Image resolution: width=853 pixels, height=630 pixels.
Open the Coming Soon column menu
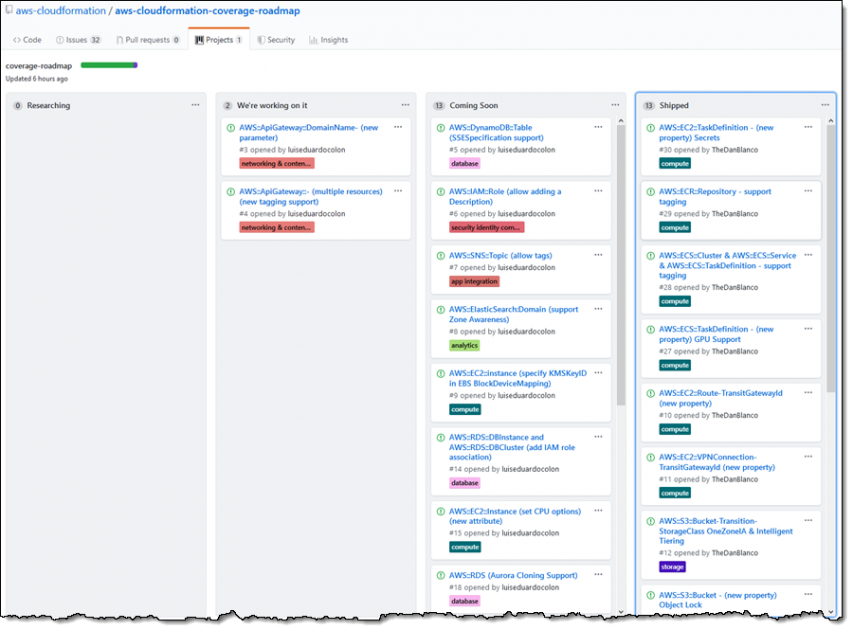point(615,104)
